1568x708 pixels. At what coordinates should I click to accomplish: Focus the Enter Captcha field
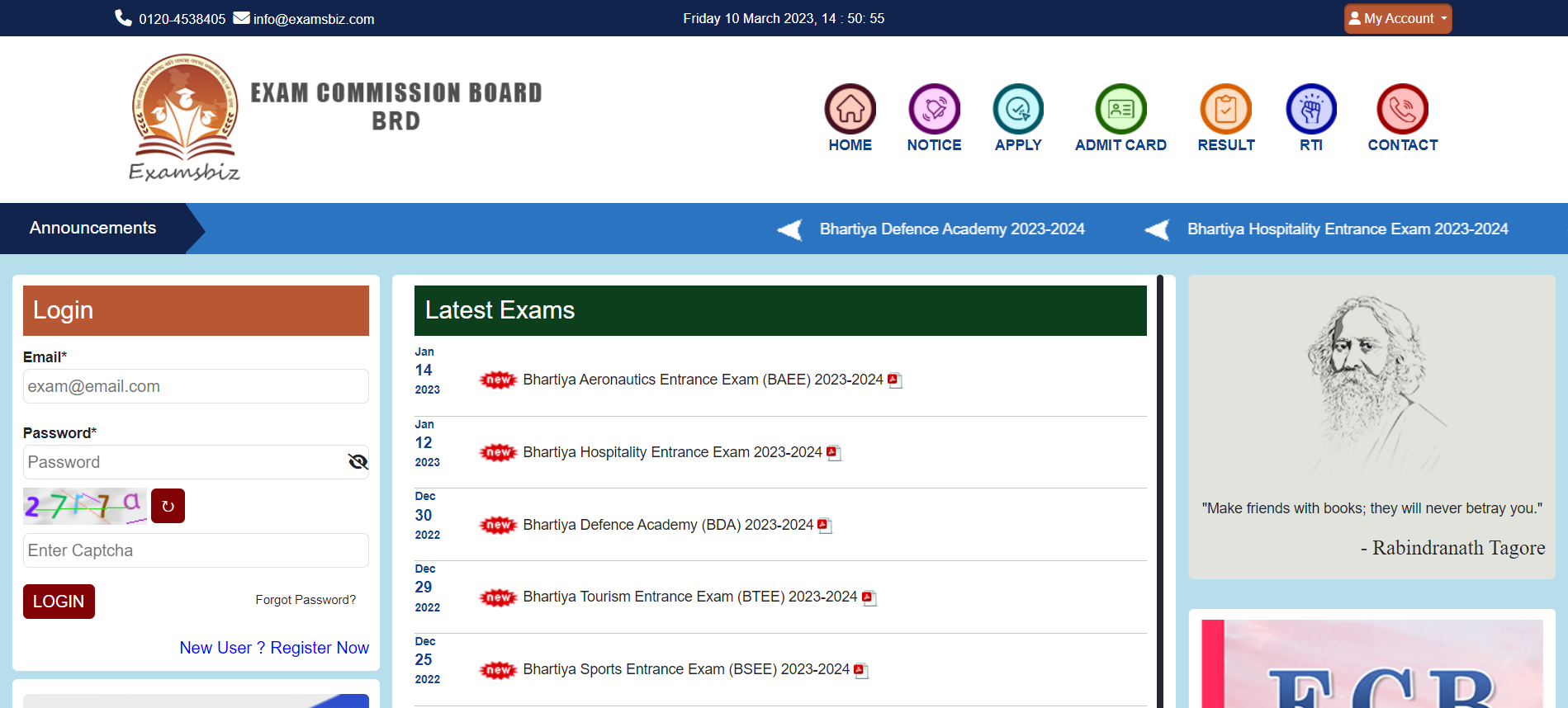[x=196, y=550]
